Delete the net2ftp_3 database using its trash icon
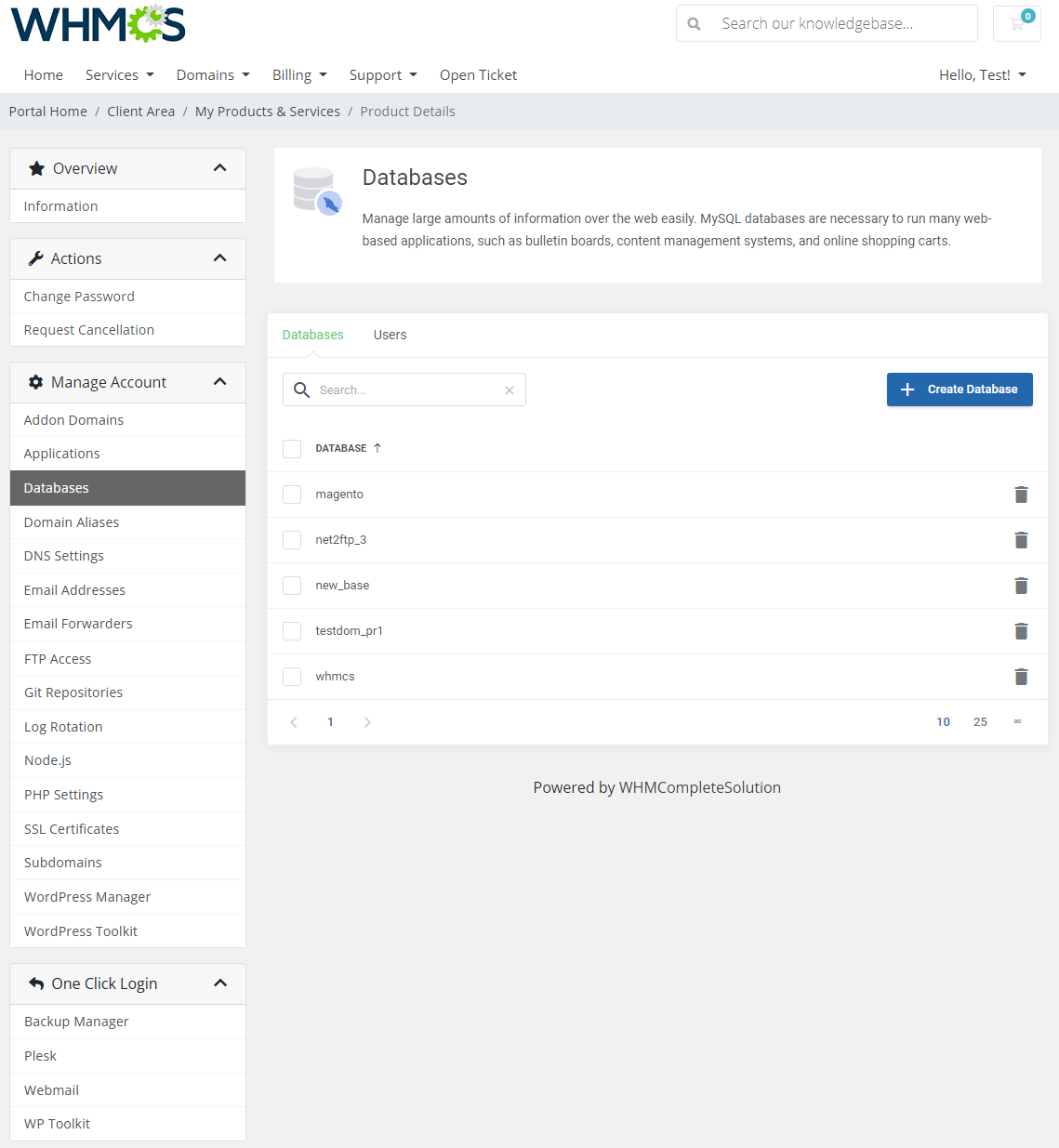Screen dimensions: 1059x1148 tap(1021, 540)
